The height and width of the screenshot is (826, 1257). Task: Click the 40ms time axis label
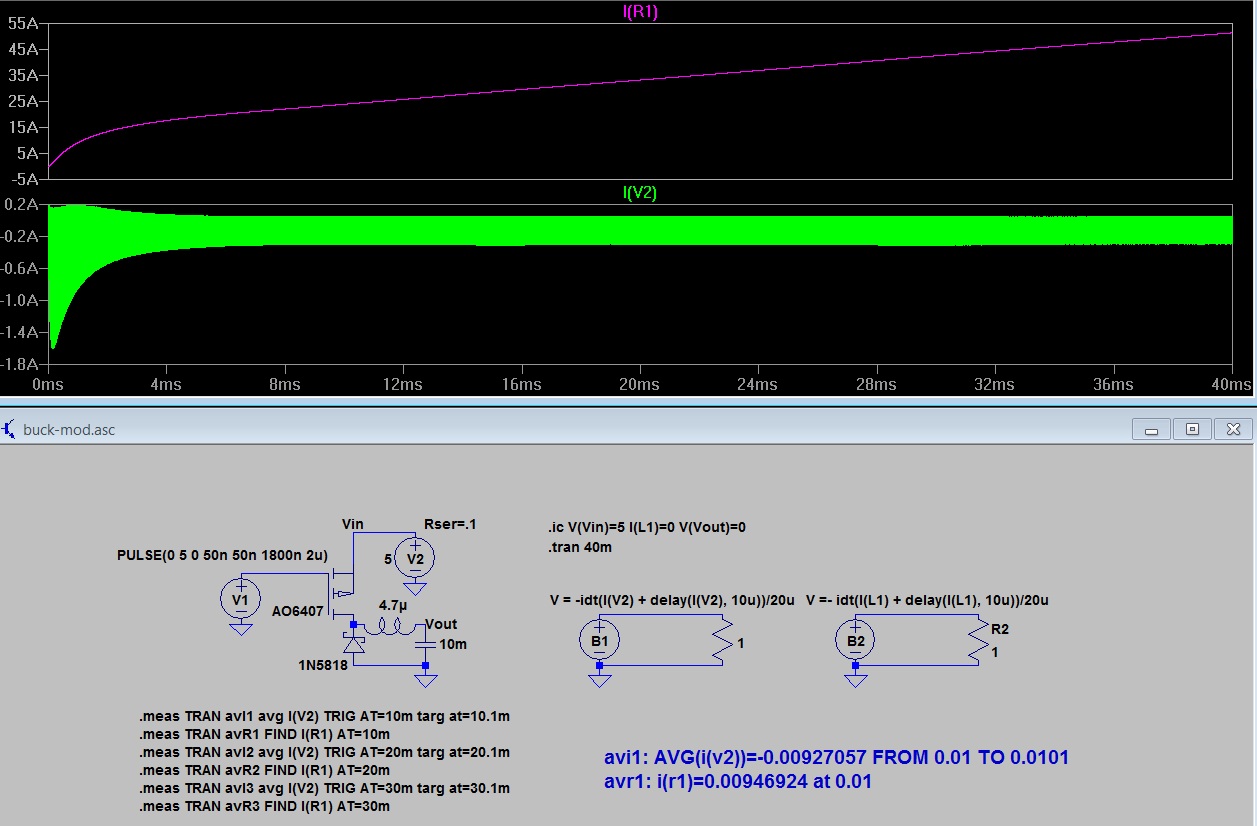coord(1230,385)
